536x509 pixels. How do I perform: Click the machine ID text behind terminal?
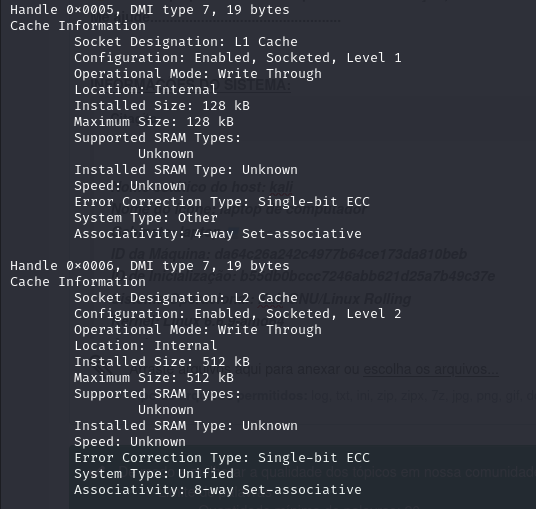(289, 254)
